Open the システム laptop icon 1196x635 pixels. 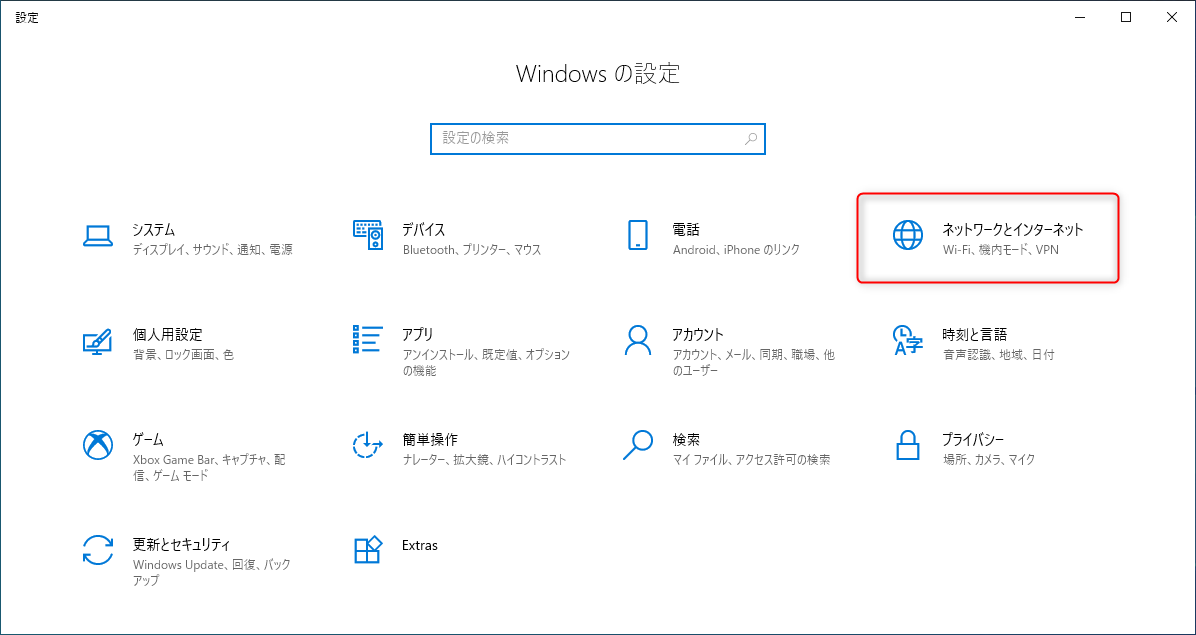pos(98,236)
